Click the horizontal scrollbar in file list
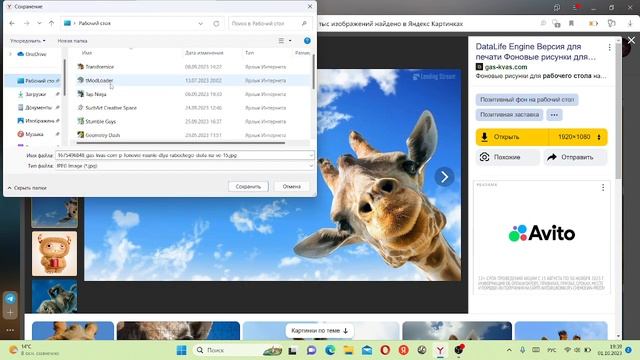The width and height of the screenshot is (640, 360). coord(180,143)
